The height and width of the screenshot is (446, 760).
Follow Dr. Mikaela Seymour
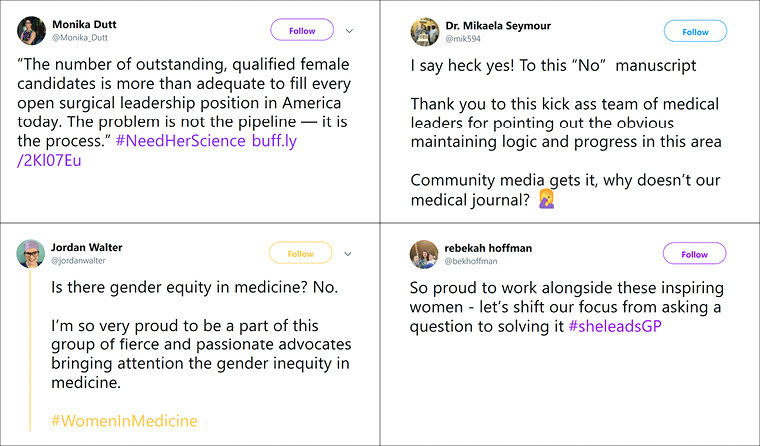tap(695, 32)
